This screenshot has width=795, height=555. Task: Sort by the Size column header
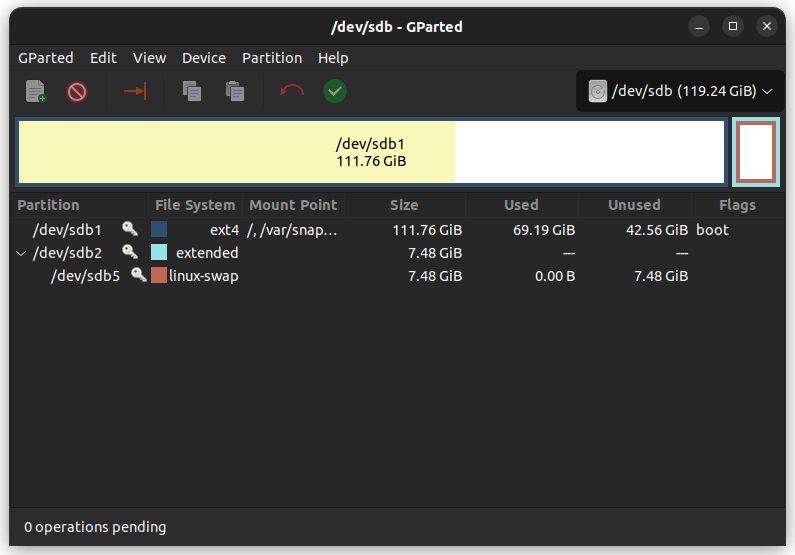pyautogui.click(x=404, y=205)
